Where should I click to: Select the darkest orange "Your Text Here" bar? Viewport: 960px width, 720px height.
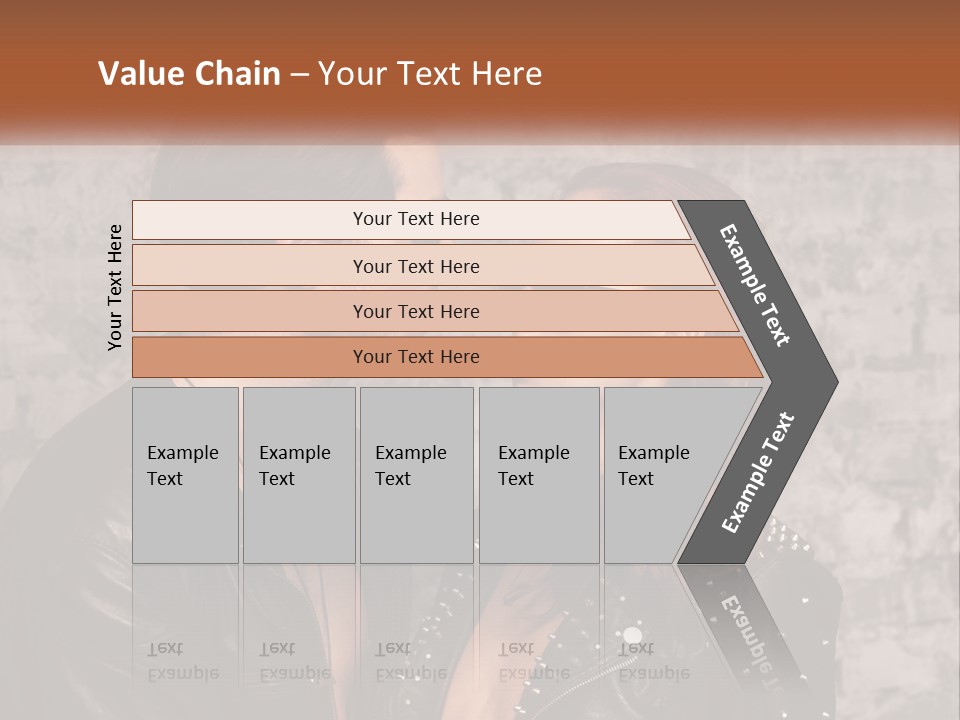[415, 357]
